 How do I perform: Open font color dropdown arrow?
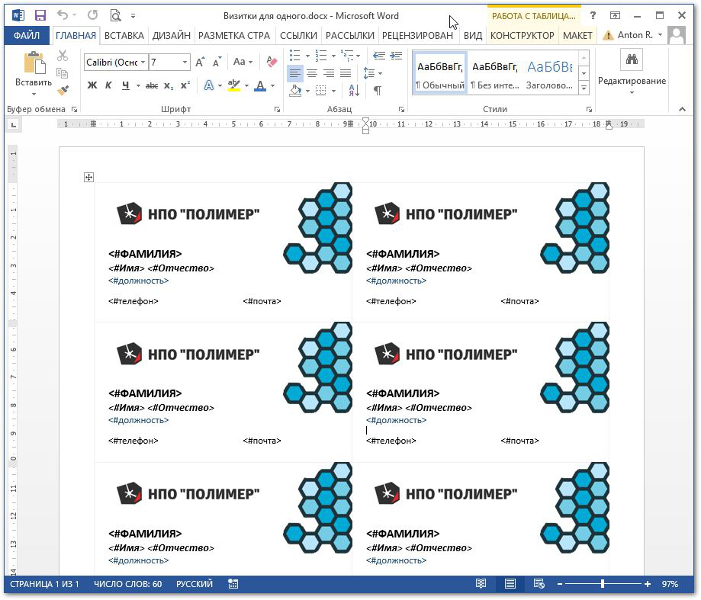(x=273, y=85)
